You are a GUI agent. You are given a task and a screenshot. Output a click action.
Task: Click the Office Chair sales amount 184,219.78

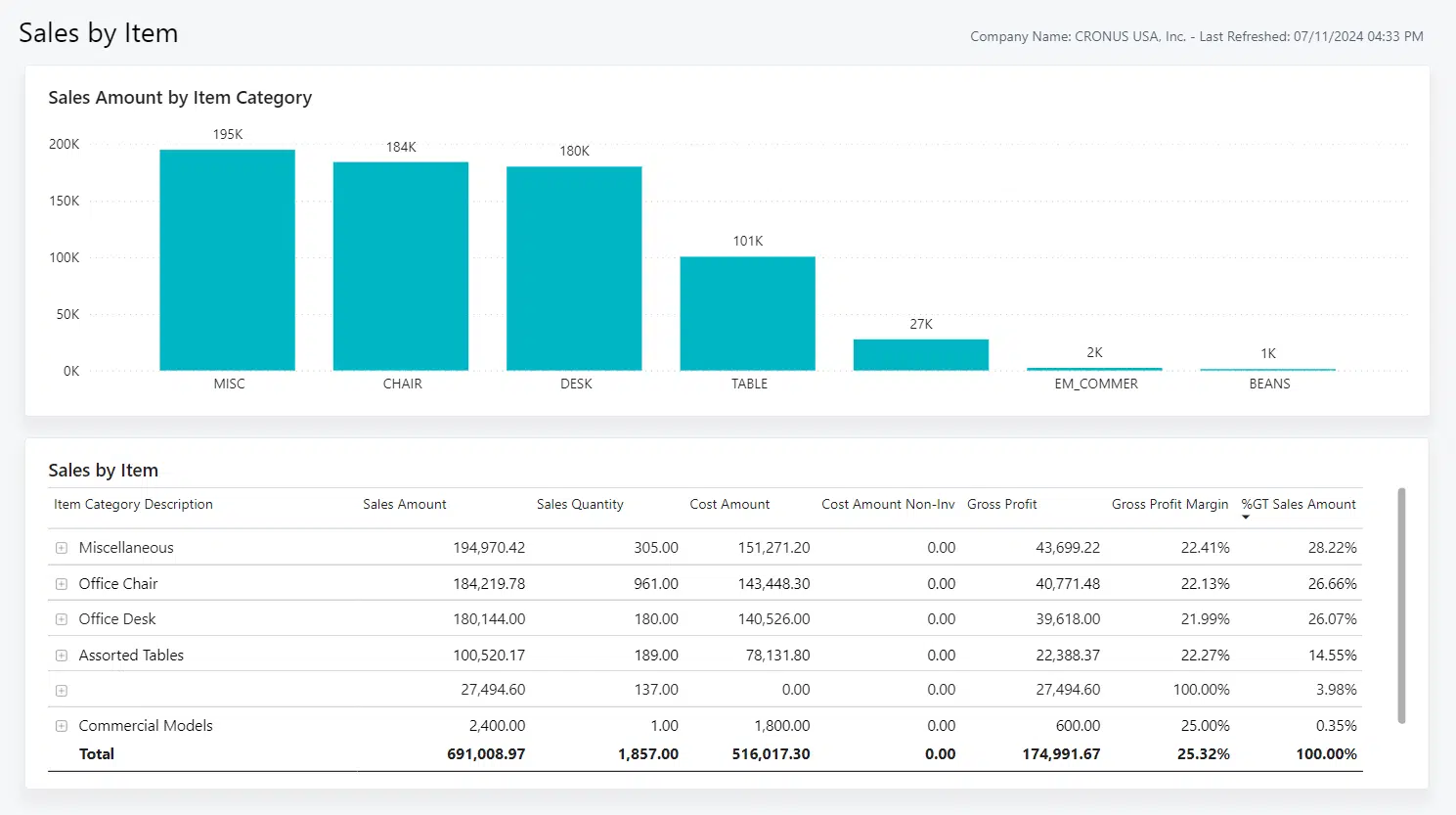489,584
